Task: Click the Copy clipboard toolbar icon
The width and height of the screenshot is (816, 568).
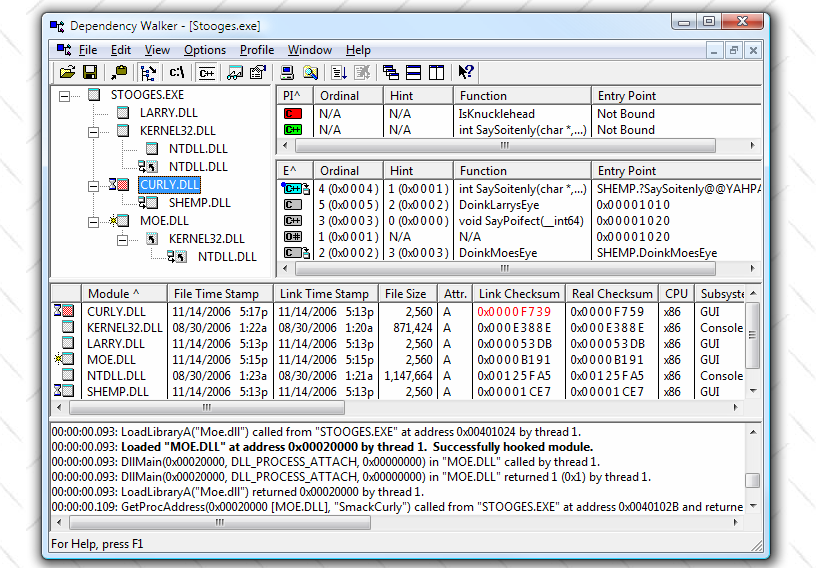Action: click(119, 72)
